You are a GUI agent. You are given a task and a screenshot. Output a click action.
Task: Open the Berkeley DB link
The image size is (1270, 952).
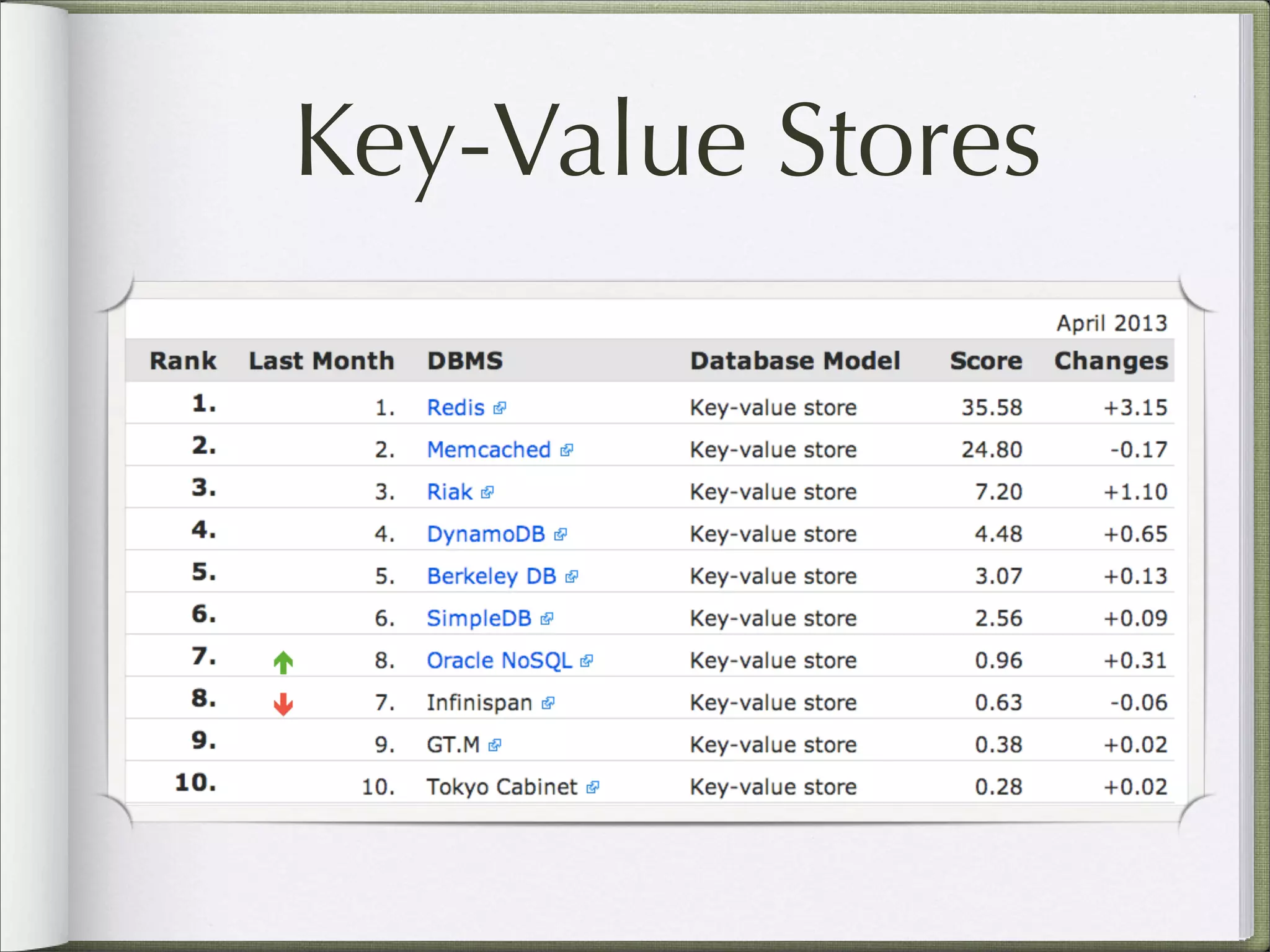point(492,576)
